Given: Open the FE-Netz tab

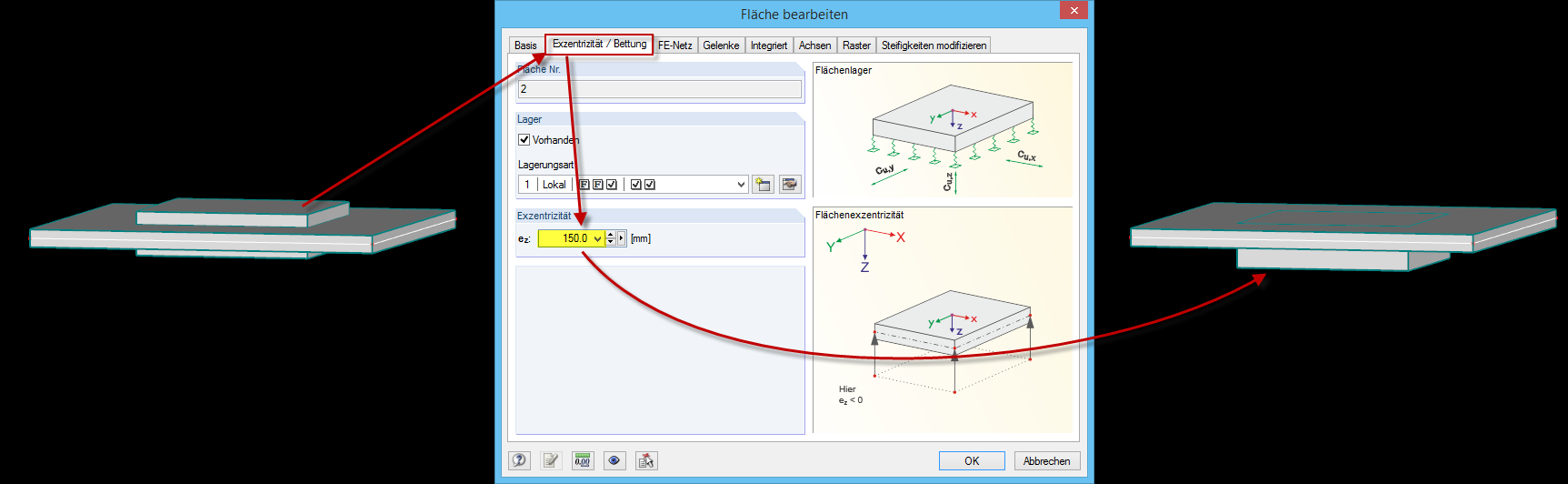Looking at the screenshot, I should click(x=674, y=45).
